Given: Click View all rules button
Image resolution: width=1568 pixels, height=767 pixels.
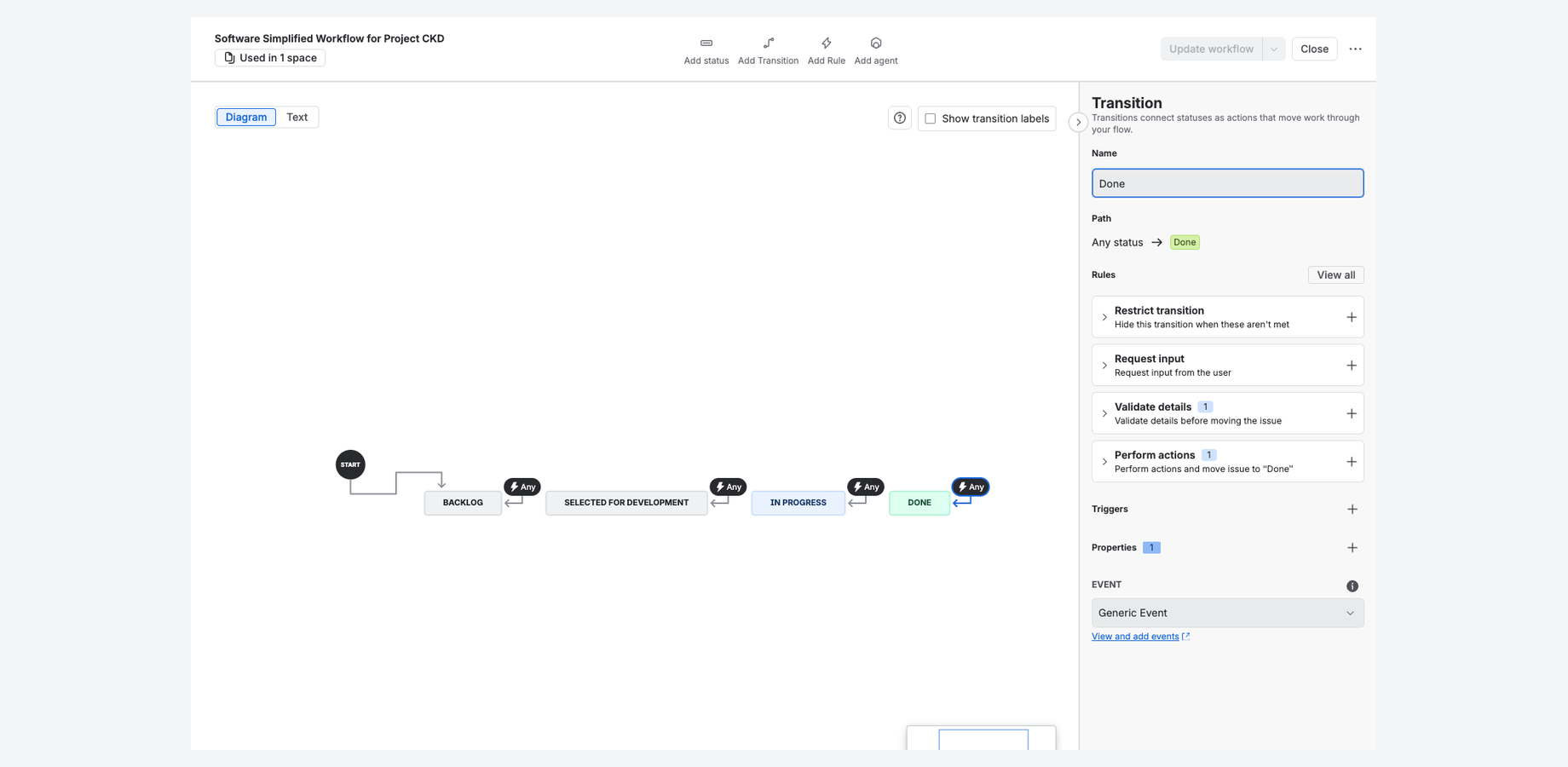Looking at the screenshot, I should tap(1335, 275).
